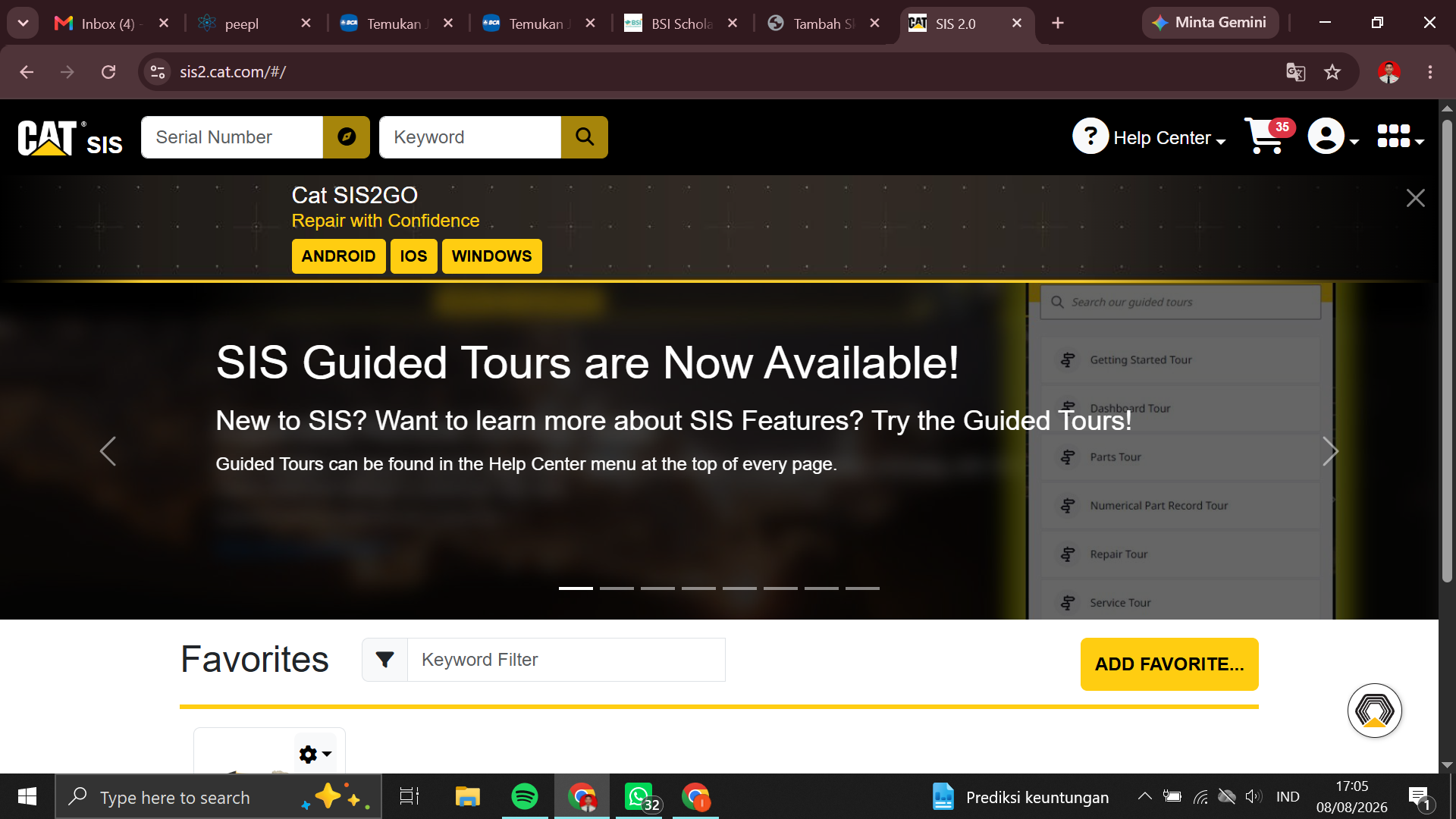The width and height of the screenshot is (1456, 819).
Task: Click the keyword search magnifier button
Action: tap(585, 137)
